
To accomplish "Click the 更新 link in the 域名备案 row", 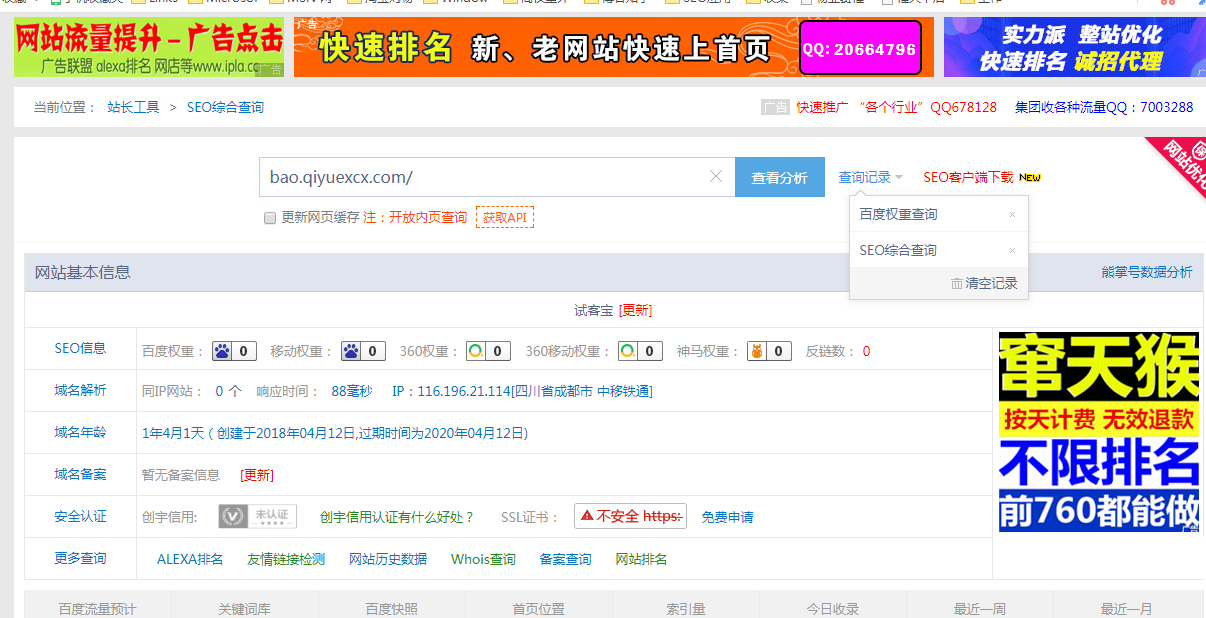I will 257,475.
